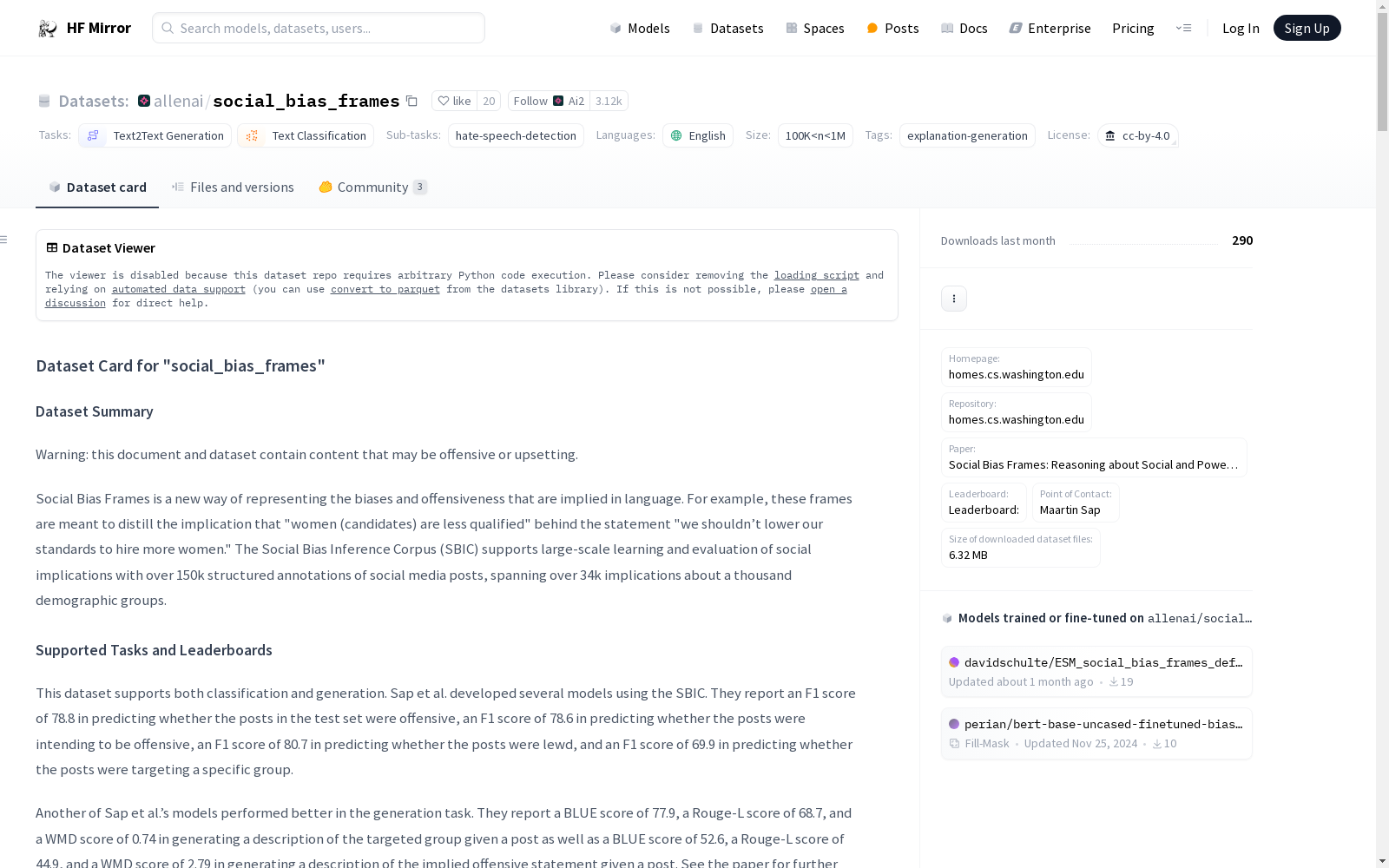This screenshot has width=1389, height=868.
Task: Click the Size of downloaded dataset files box
Action: click(1021, 548)
